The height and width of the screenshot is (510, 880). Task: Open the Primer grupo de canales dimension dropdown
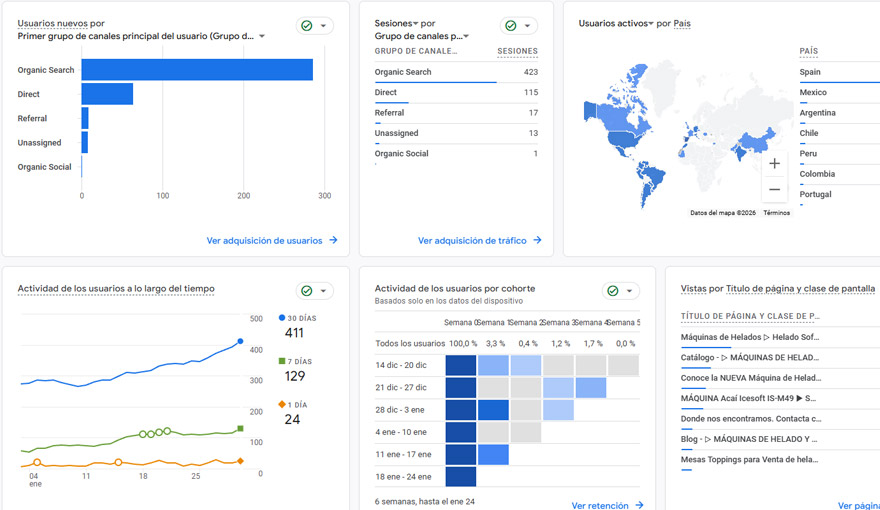point(262,37)
